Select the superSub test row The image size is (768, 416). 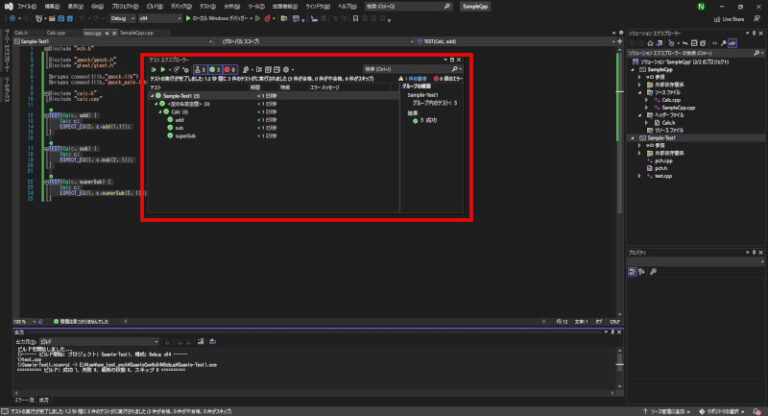tap(274, 136)
